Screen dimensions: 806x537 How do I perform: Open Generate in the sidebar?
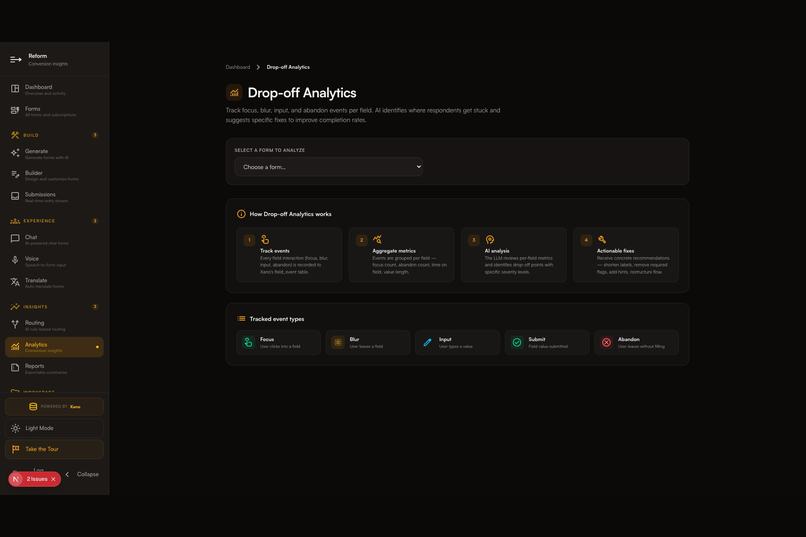click(54, 154)
